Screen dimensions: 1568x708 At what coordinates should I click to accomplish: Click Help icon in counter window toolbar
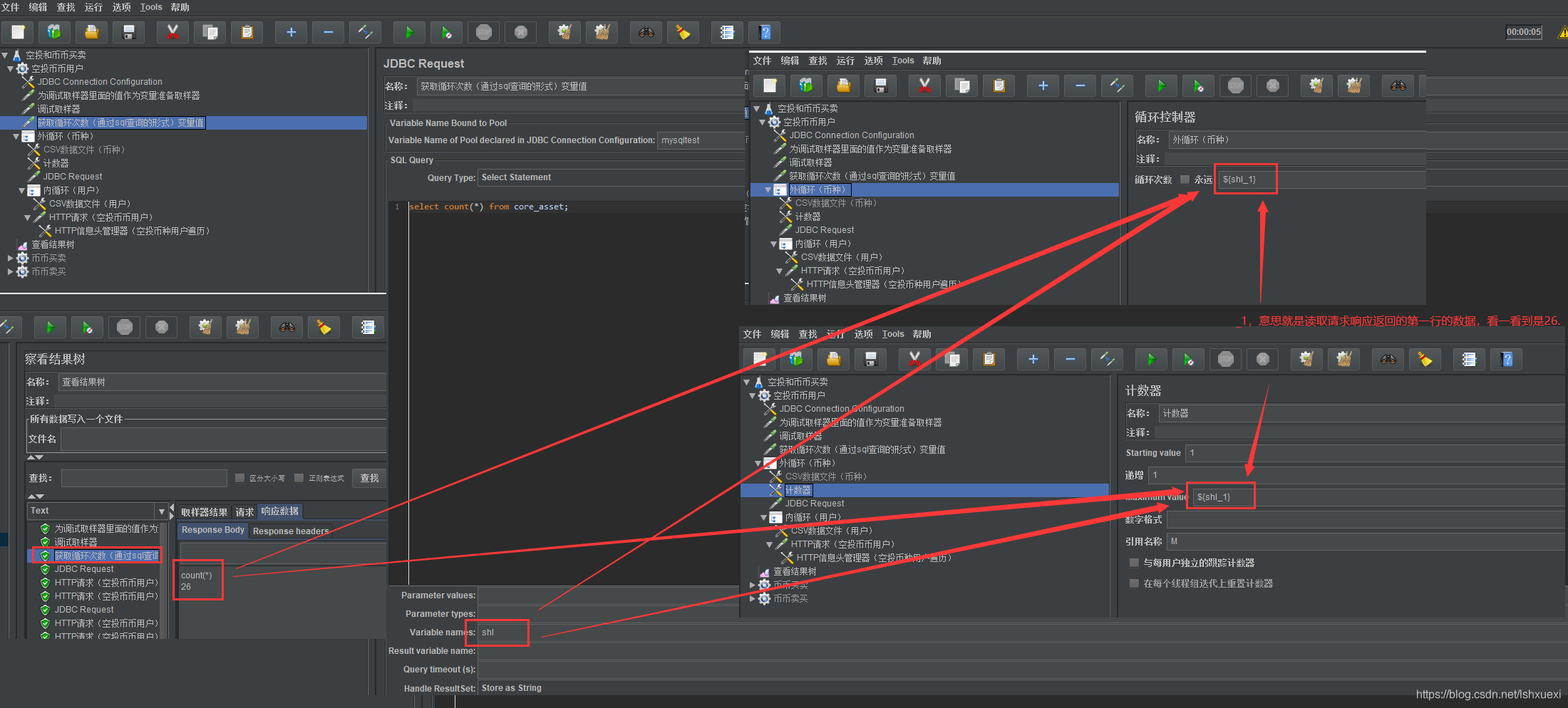point(1506,359)
